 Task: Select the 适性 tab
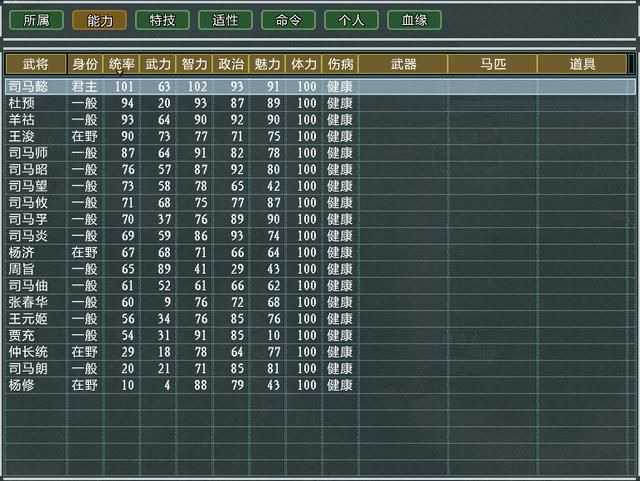[x=225, y=19]
